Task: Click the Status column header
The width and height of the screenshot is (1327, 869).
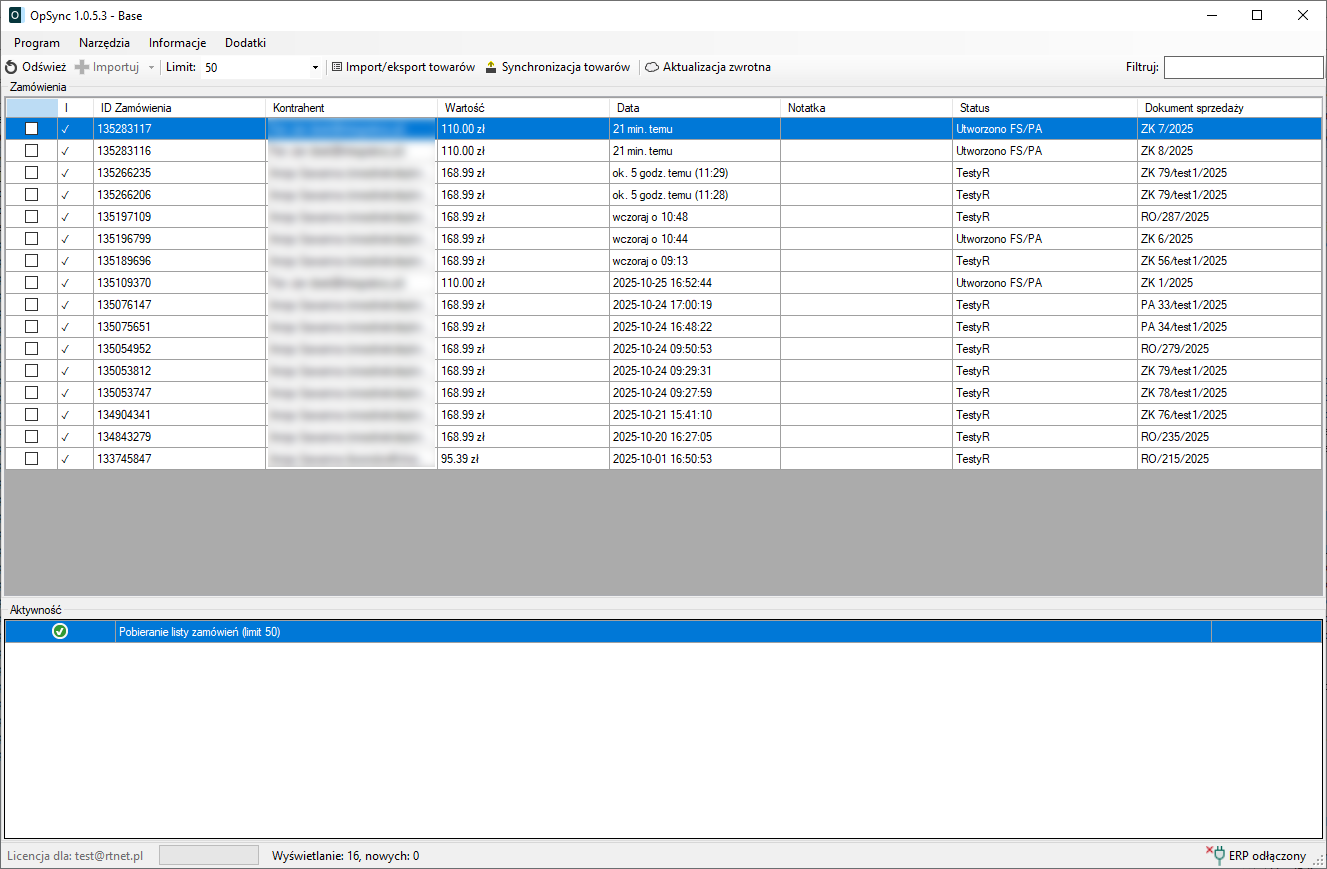Action: [1043, 108]
